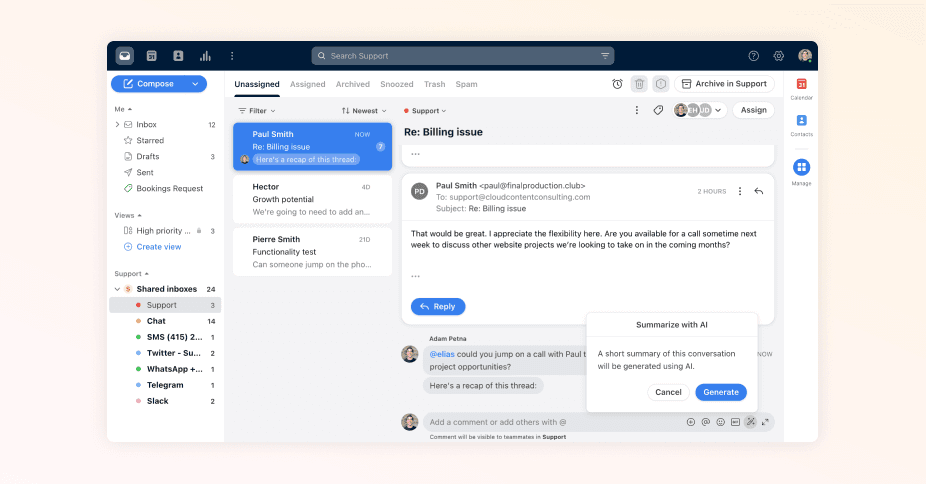Switch to the Snoozed tab
926x484 pixels.
pyautogui.click(x=397, y=84)
